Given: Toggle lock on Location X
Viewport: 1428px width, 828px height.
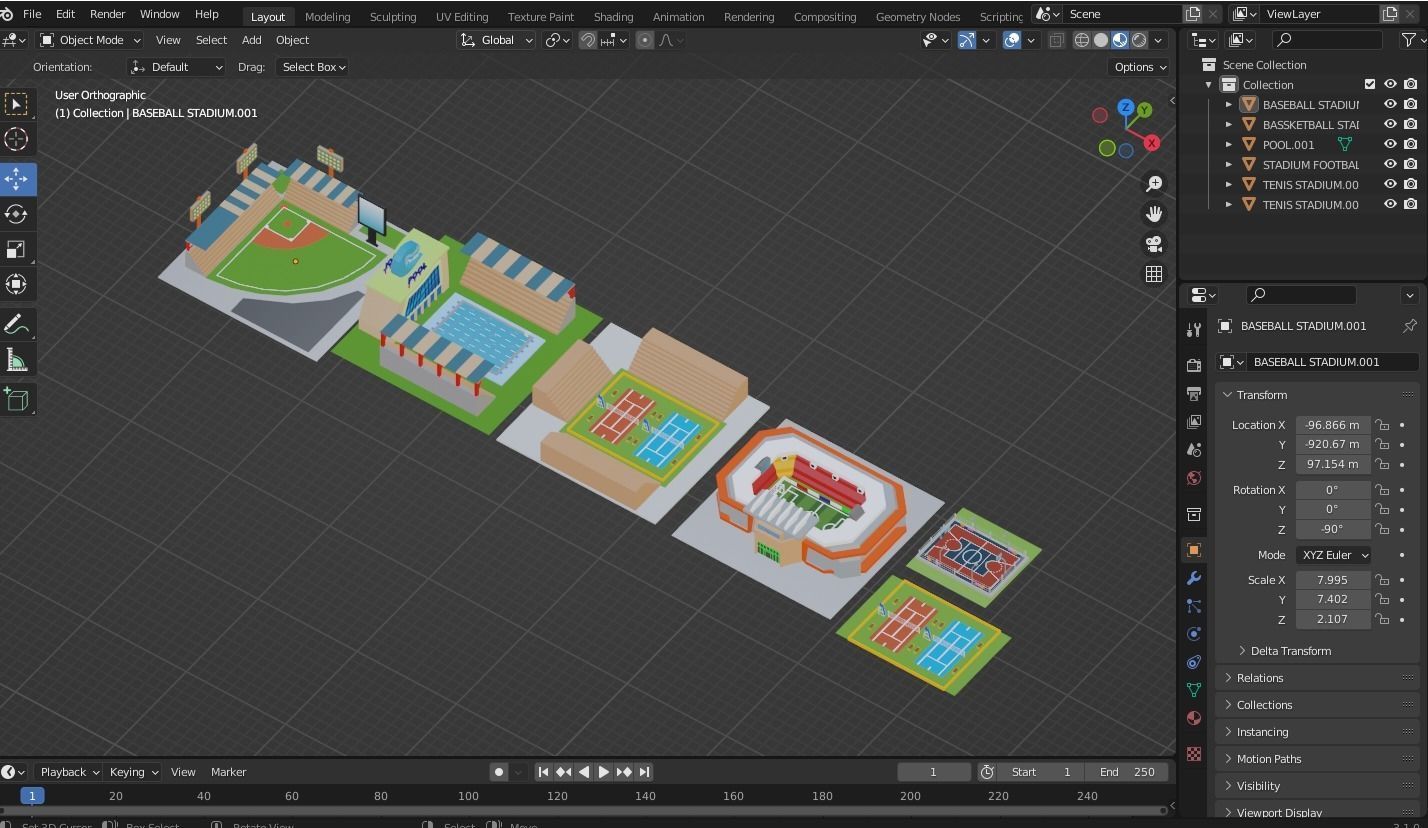Looking at the screenshot, I should (1382, 425).
